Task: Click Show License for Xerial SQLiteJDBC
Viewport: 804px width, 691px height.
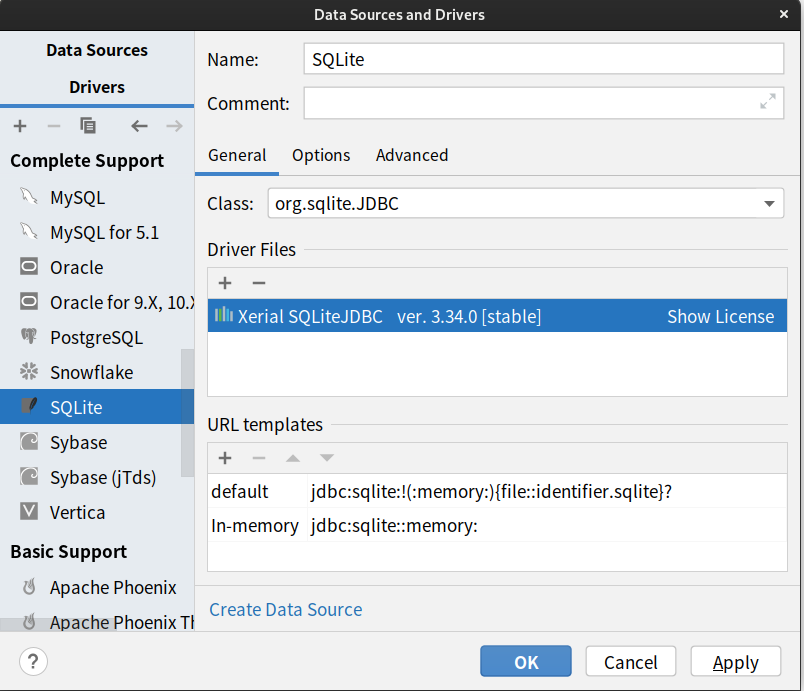Action: coord(720,316)
